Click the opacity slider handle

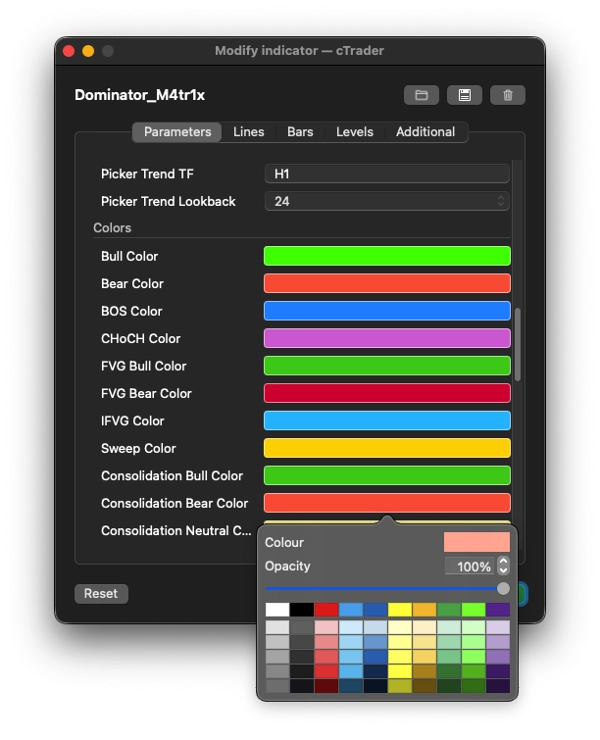(503, 589)
